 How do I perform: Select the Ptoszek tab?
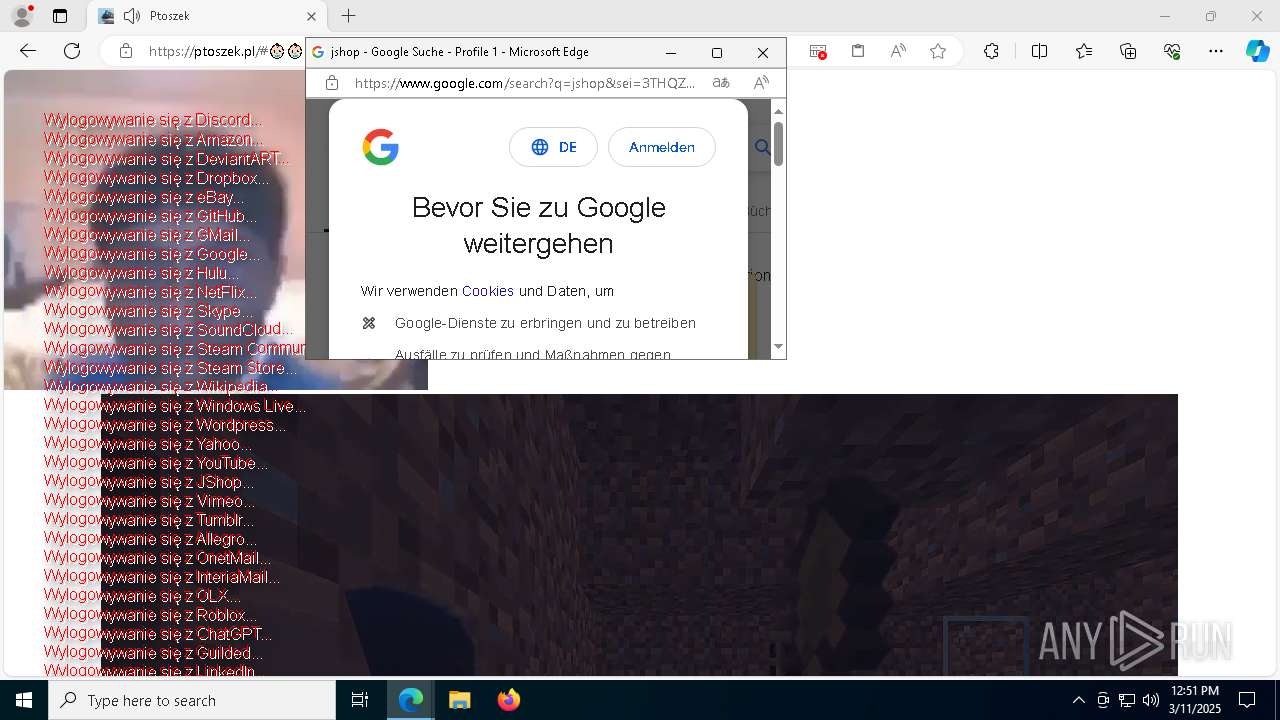206,16
